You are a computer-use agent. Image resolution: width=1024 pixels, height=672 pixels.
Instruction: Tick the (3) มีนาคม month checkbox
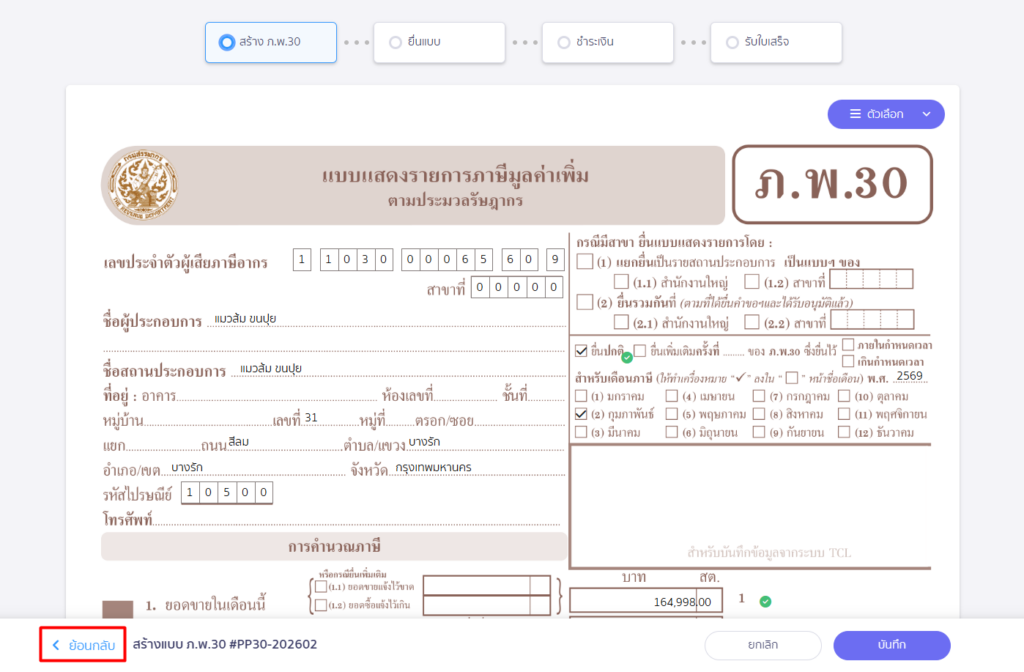pyautogui.click(x=582, y=432)
